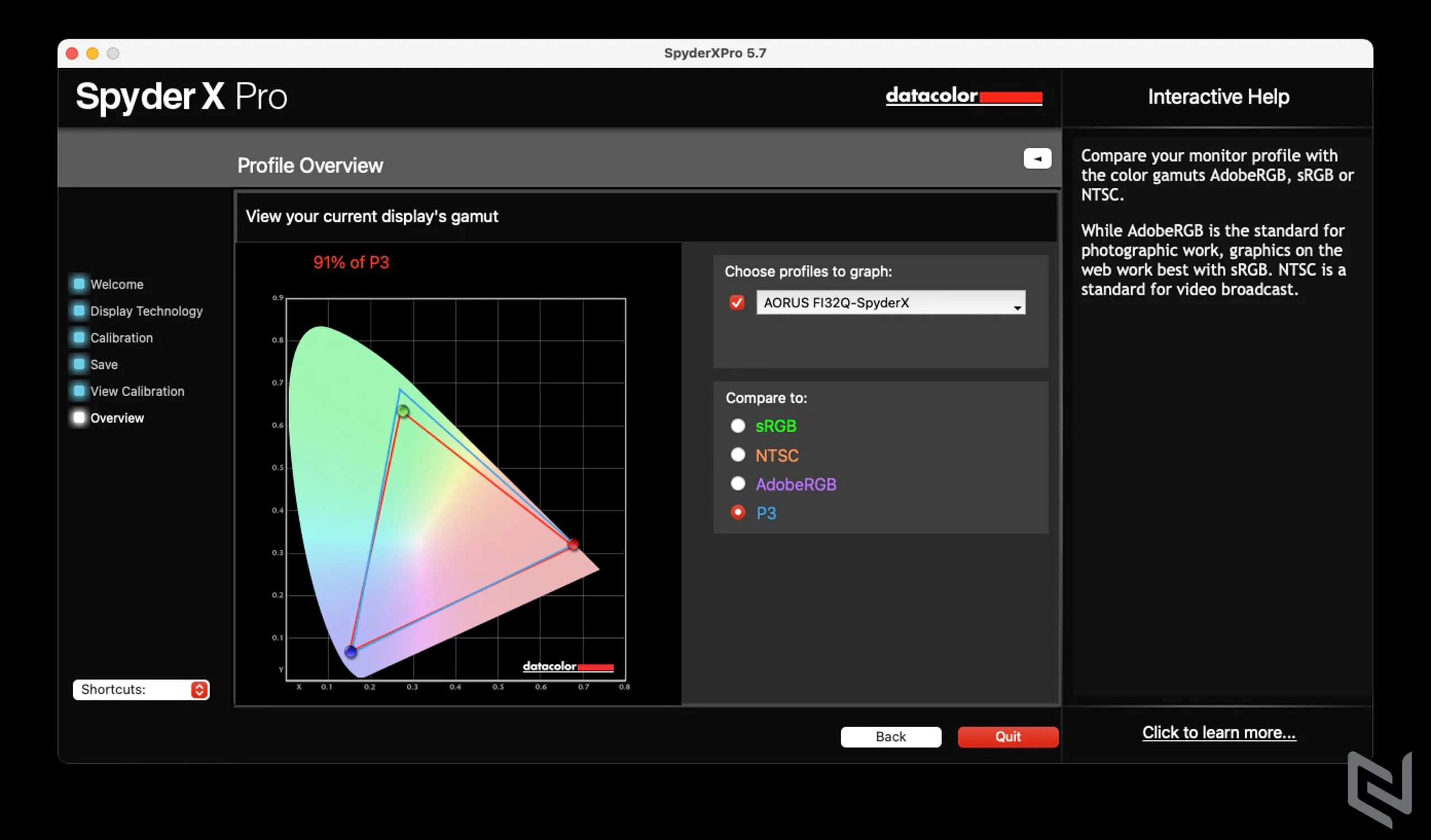The image size is (1431, 840).
Task: Click the Save step indicator icon
Action: click(79, 364)
